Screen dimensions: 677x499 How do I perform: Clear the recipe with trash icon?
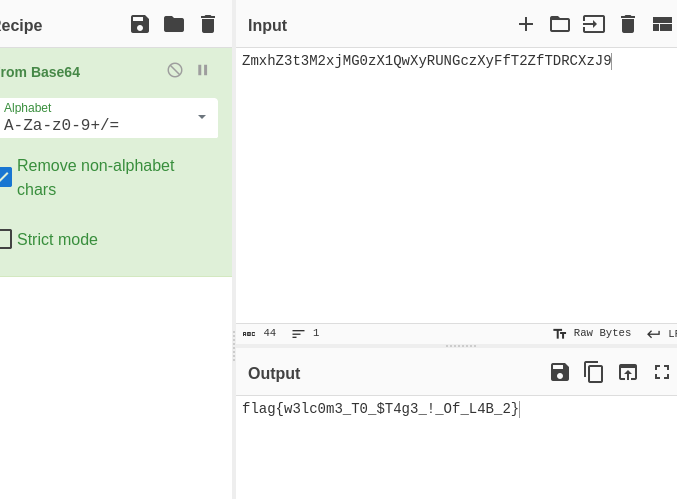point(208,24)
